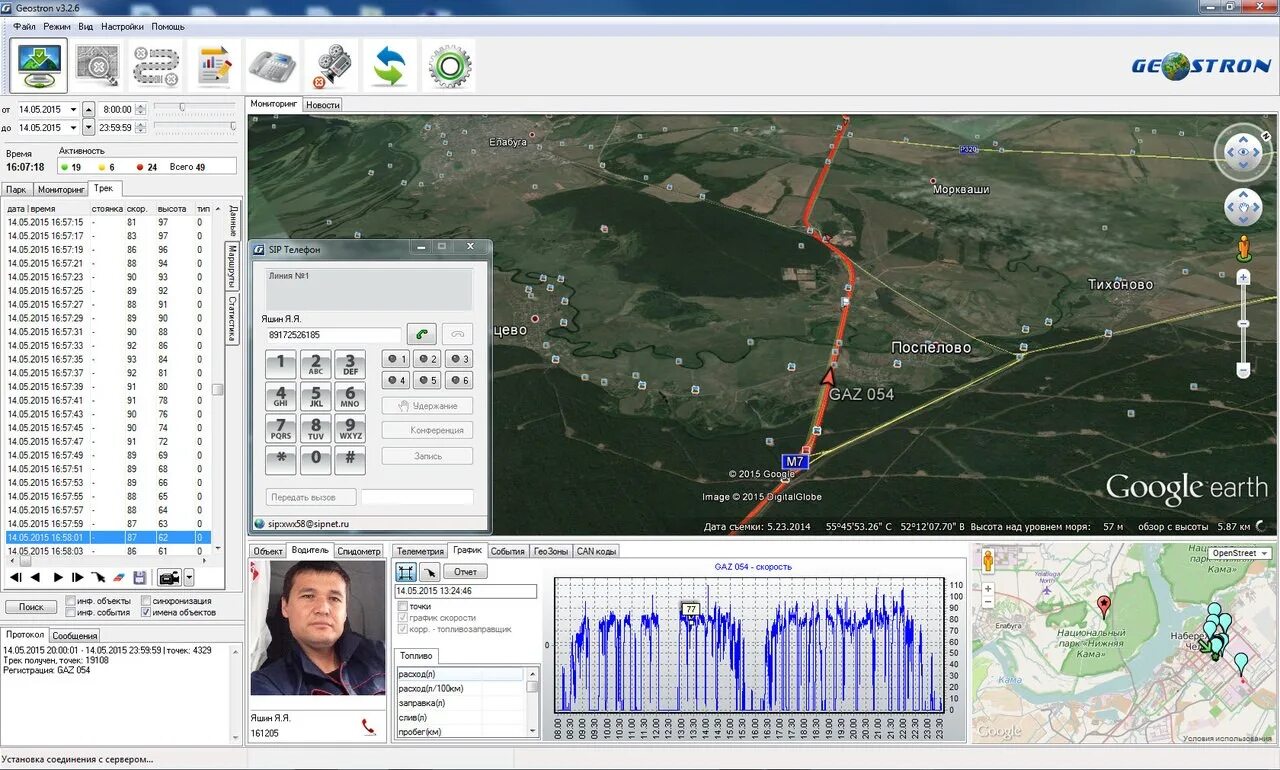Click the Поиск button
This screenshot has width=1280, height=770.
click(31, 607)
